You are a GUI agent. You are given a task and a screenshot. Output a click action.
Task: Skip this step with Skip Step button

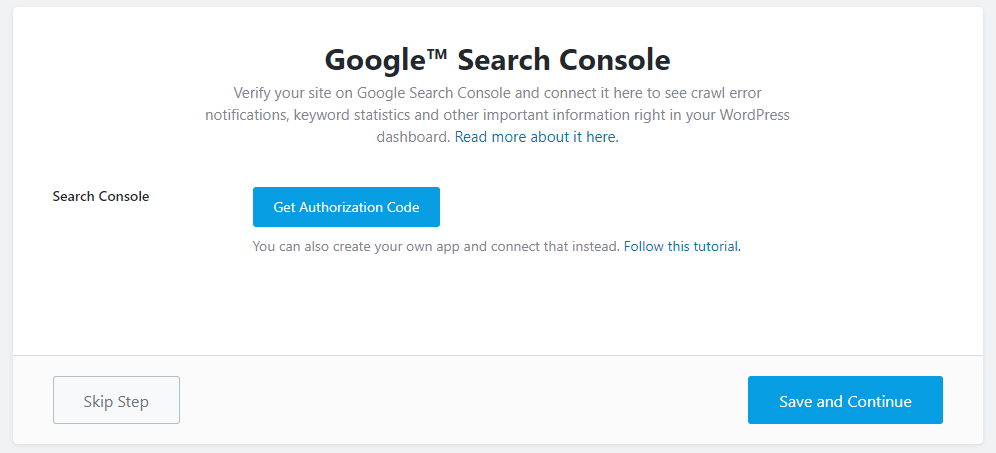coord(116,400)
